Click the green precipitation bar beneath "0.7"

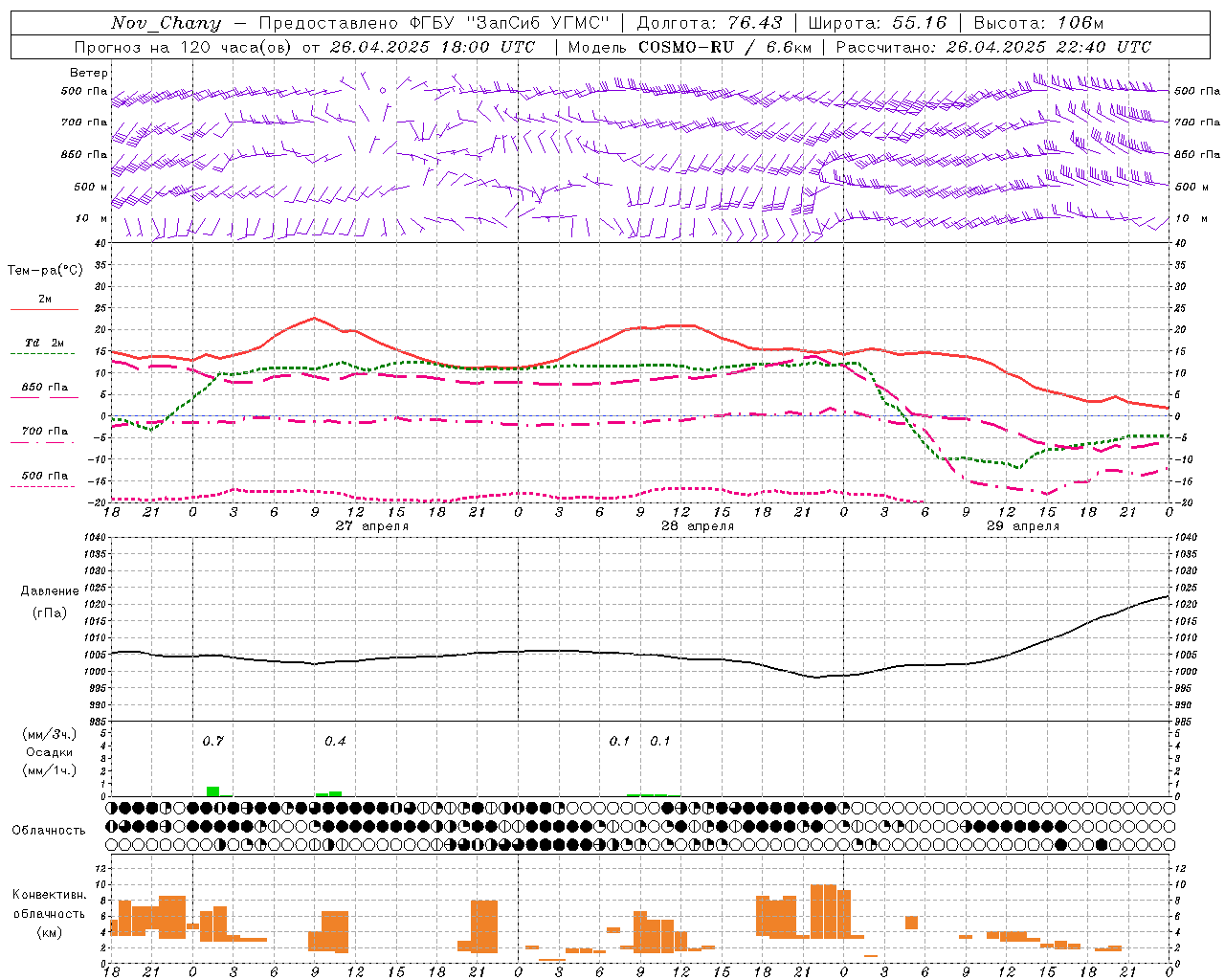tap(213, 791)
